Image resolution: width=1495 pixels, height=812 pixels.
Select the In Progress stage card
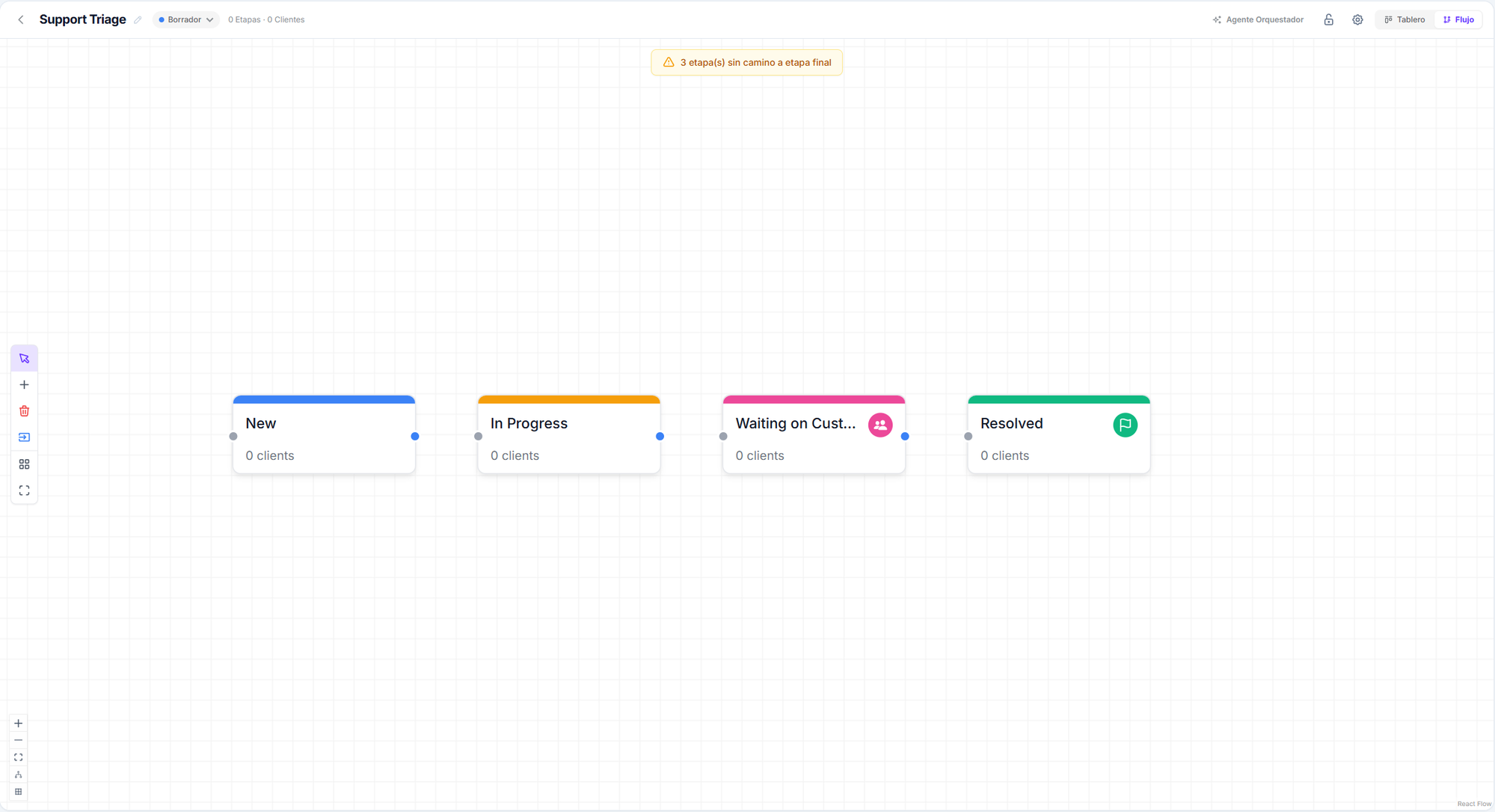coord(569,434)
